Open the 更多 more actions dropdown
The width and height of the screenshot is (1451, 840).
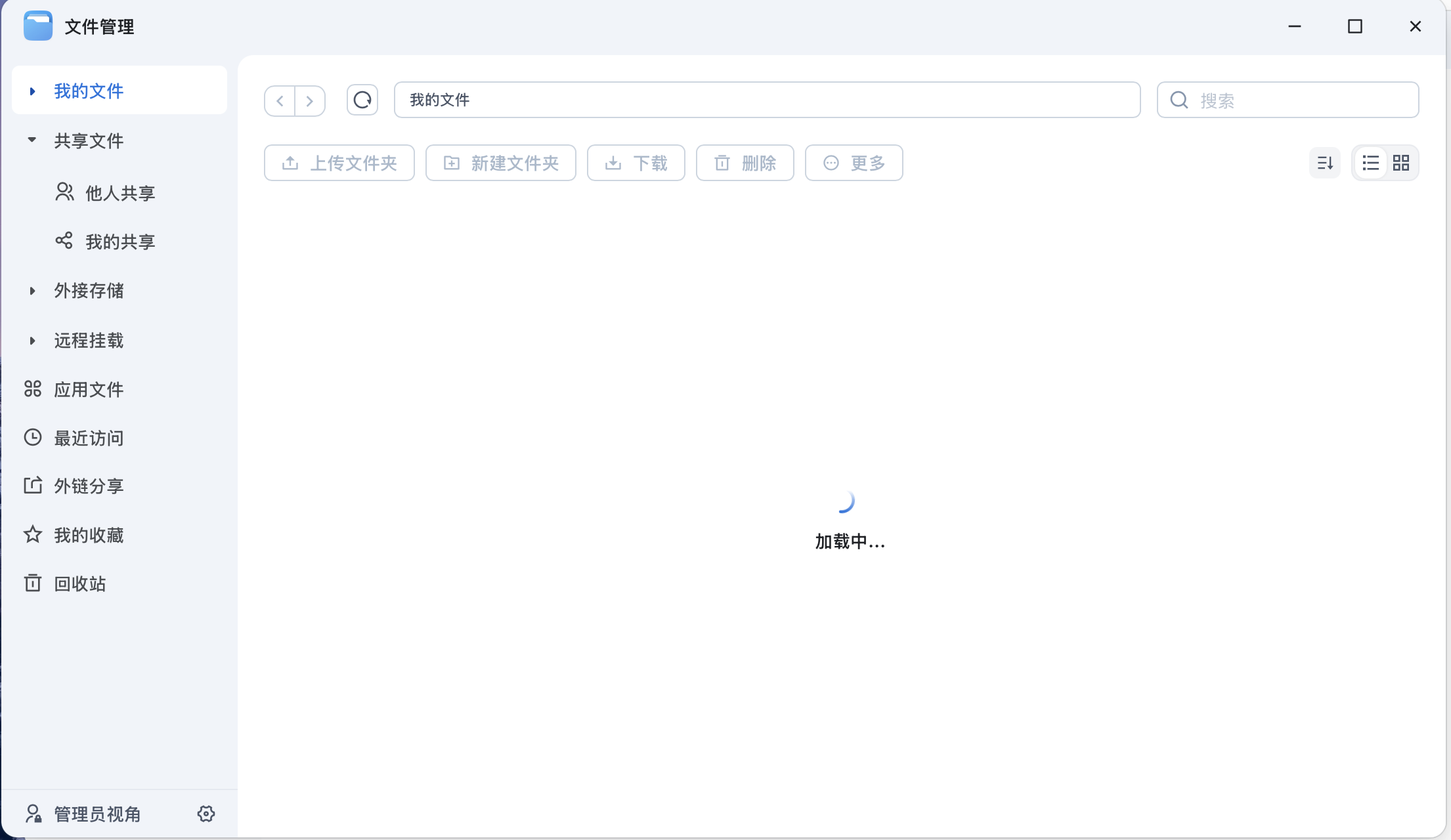click(x=854, y=163)
